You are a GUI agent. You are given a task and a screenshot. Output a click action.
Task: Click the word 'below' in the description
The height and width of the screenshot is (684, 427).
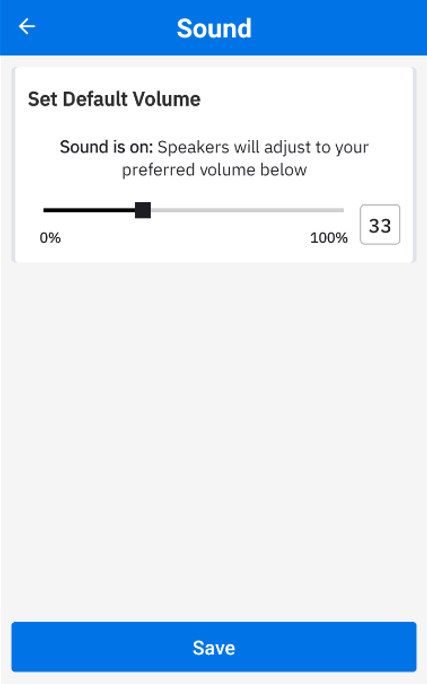coord(284,170)
